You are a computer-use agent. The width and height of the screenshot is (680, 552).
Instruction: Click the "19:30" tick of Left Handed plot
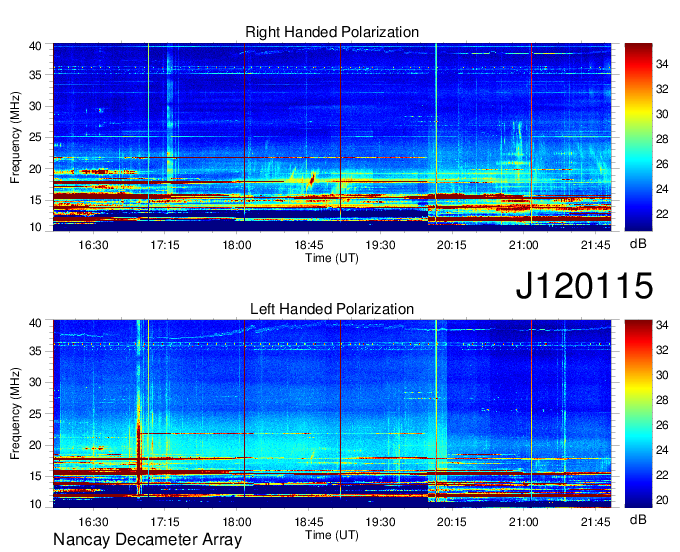pyautogui.click(x=380, y=522)
